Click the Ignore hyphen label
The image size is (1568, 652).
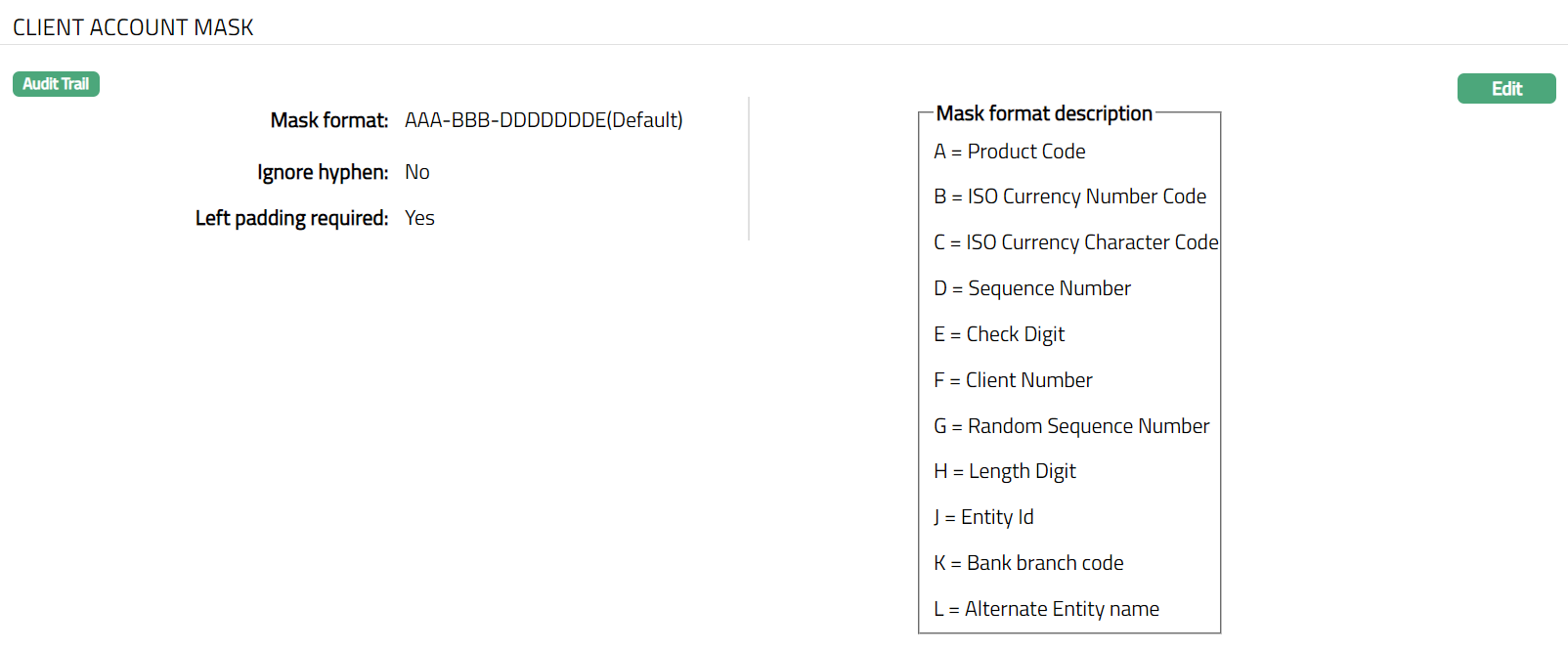coord(323,172)
